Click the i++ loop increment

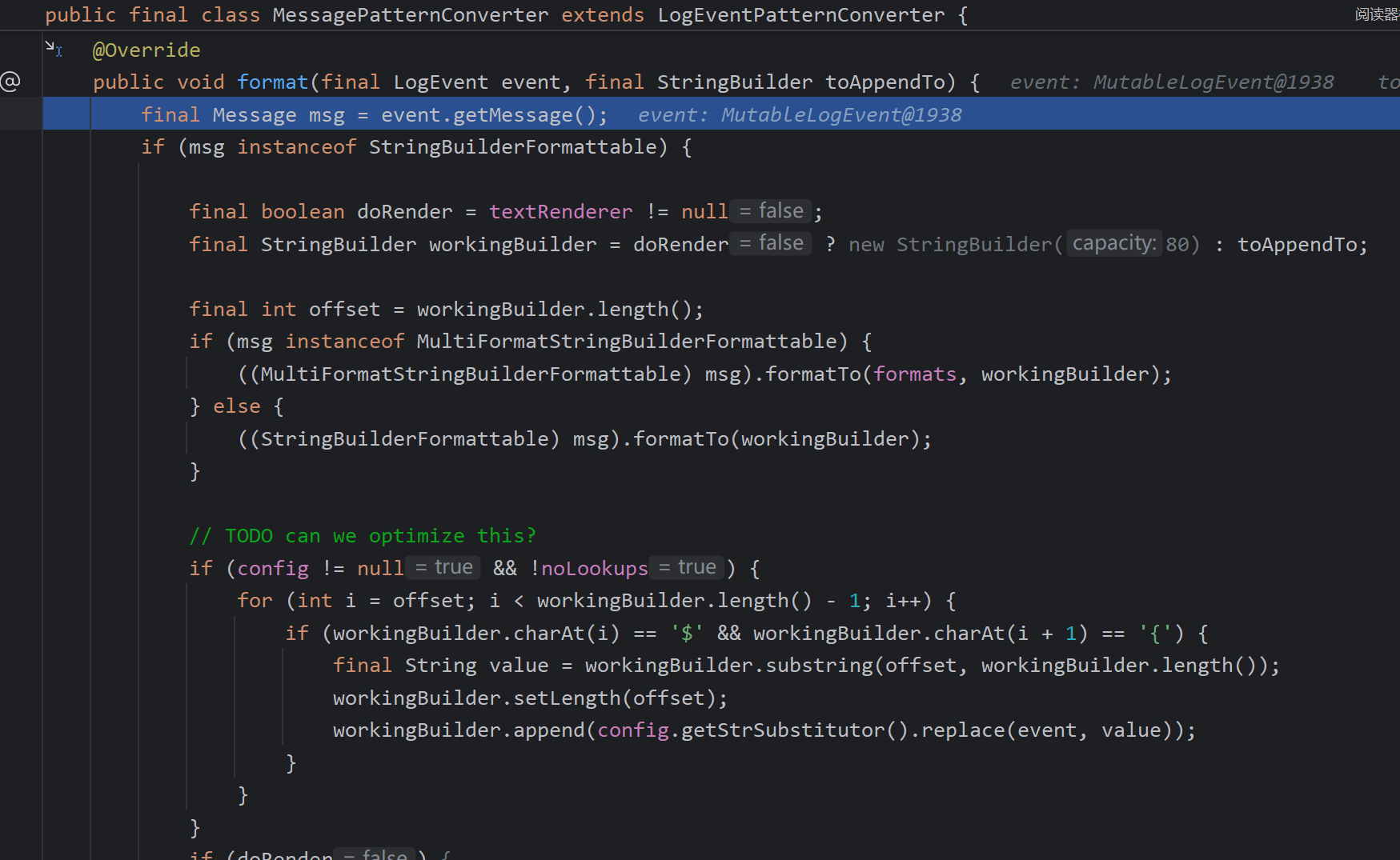point(903,601)
